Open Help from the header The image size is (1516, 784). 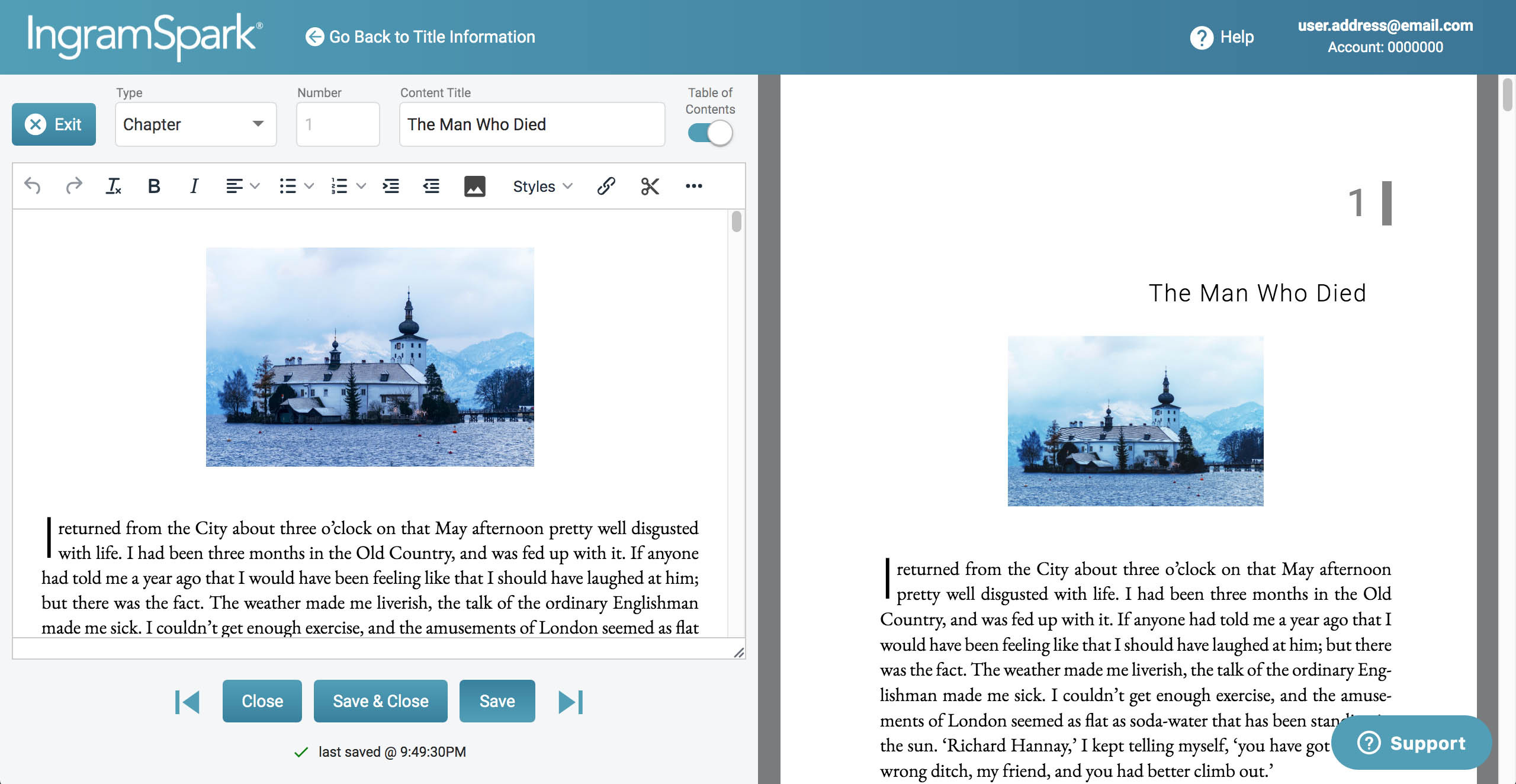pyautogui.click(x=1222, y=37)
